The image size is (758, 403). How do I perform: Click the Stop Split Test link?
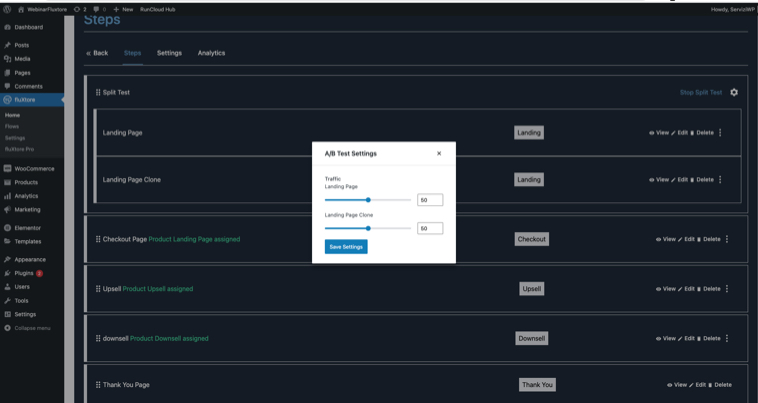tap(700, 92)
